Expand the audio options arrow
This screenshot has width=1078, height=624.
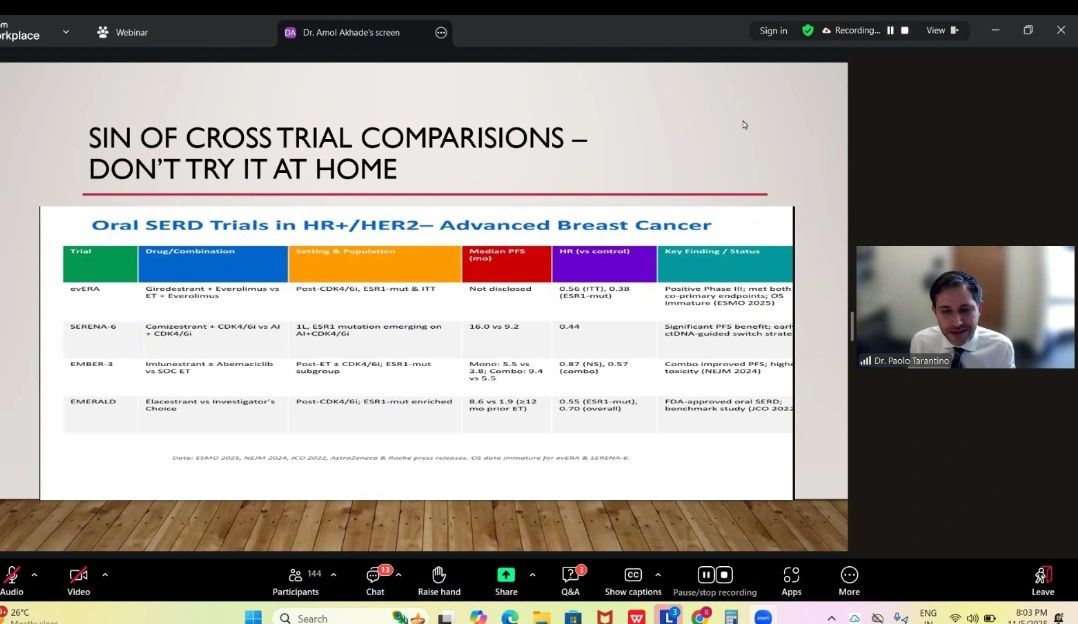[x=34, y=575]
